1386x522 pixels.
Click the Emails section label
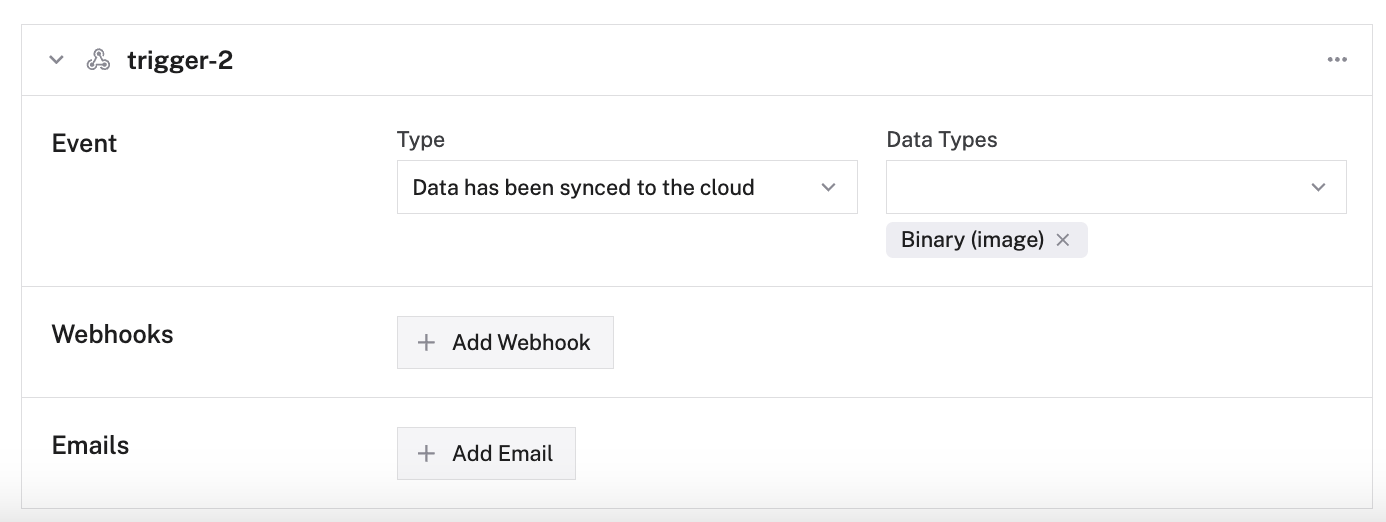90,445
